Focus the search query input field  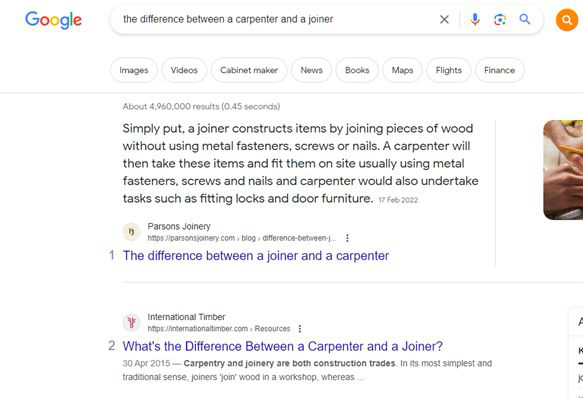pos(277,19)
